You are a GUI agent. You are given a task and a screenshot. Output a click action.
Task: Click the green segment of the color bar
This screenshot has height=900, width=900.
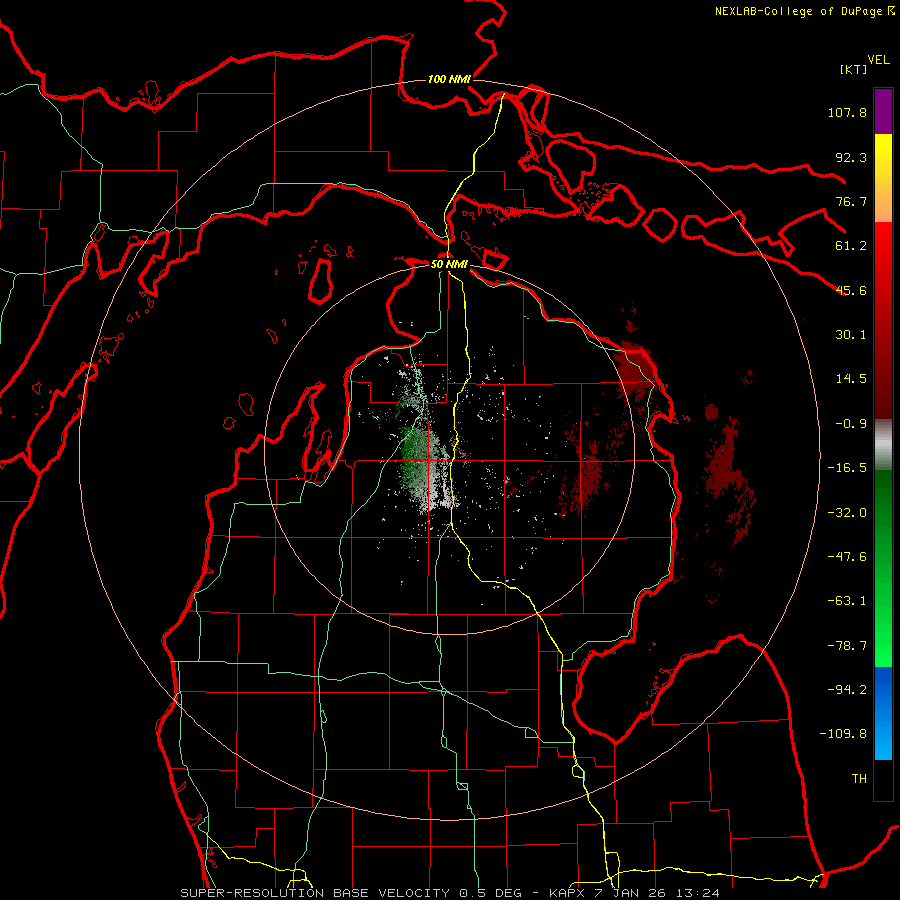click(x=883, y=568)
